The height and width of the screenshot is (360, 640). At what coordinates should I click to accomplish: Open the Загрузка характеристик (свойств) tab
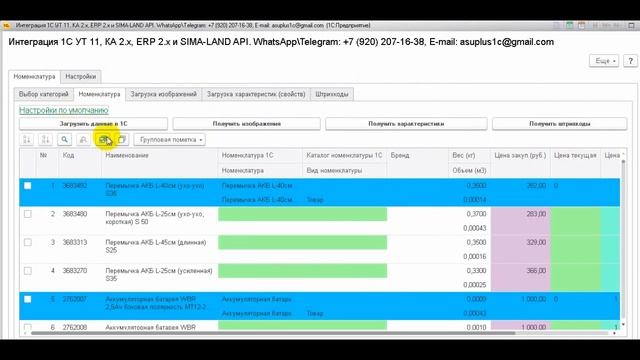pos(256,94)
